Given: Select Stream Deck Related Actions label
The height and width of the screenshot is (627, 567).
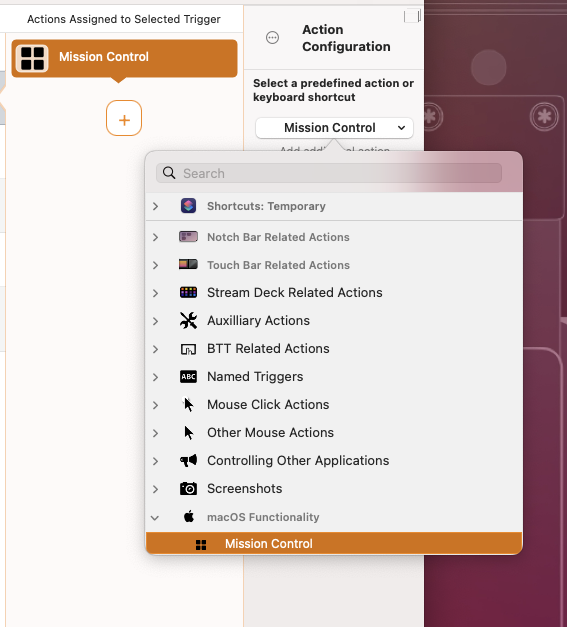Looking at the screenshot, I should coord(295,293).
